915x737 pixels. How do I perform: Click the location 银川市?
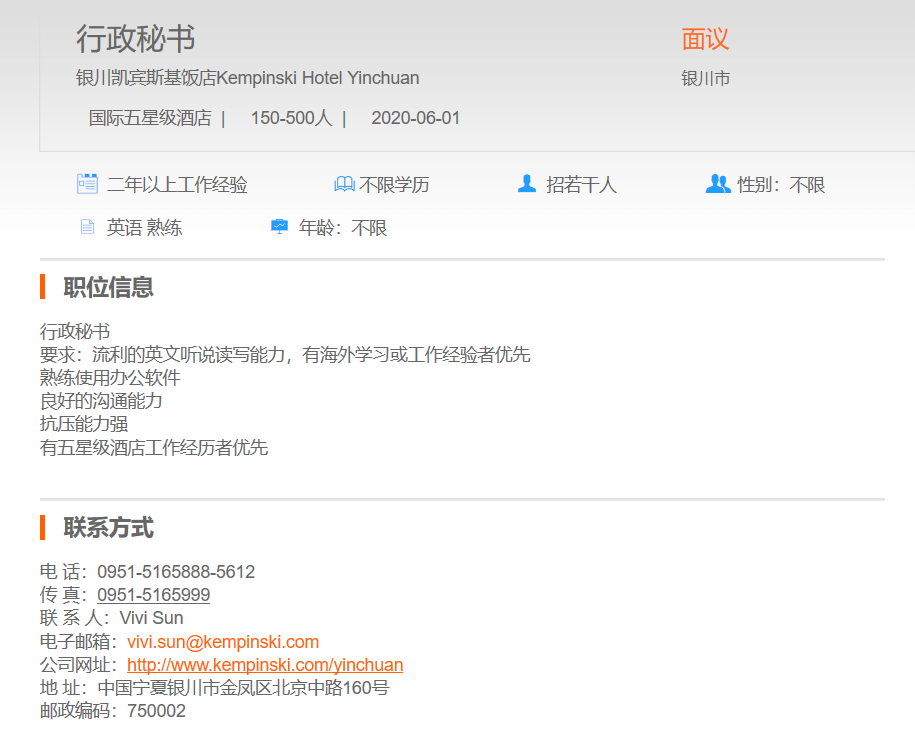point(705,78)
